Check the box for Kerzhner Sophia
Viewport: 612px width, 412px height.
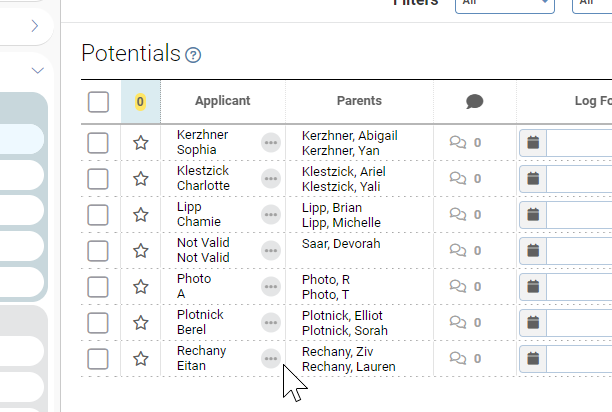(x=98, y=143)
